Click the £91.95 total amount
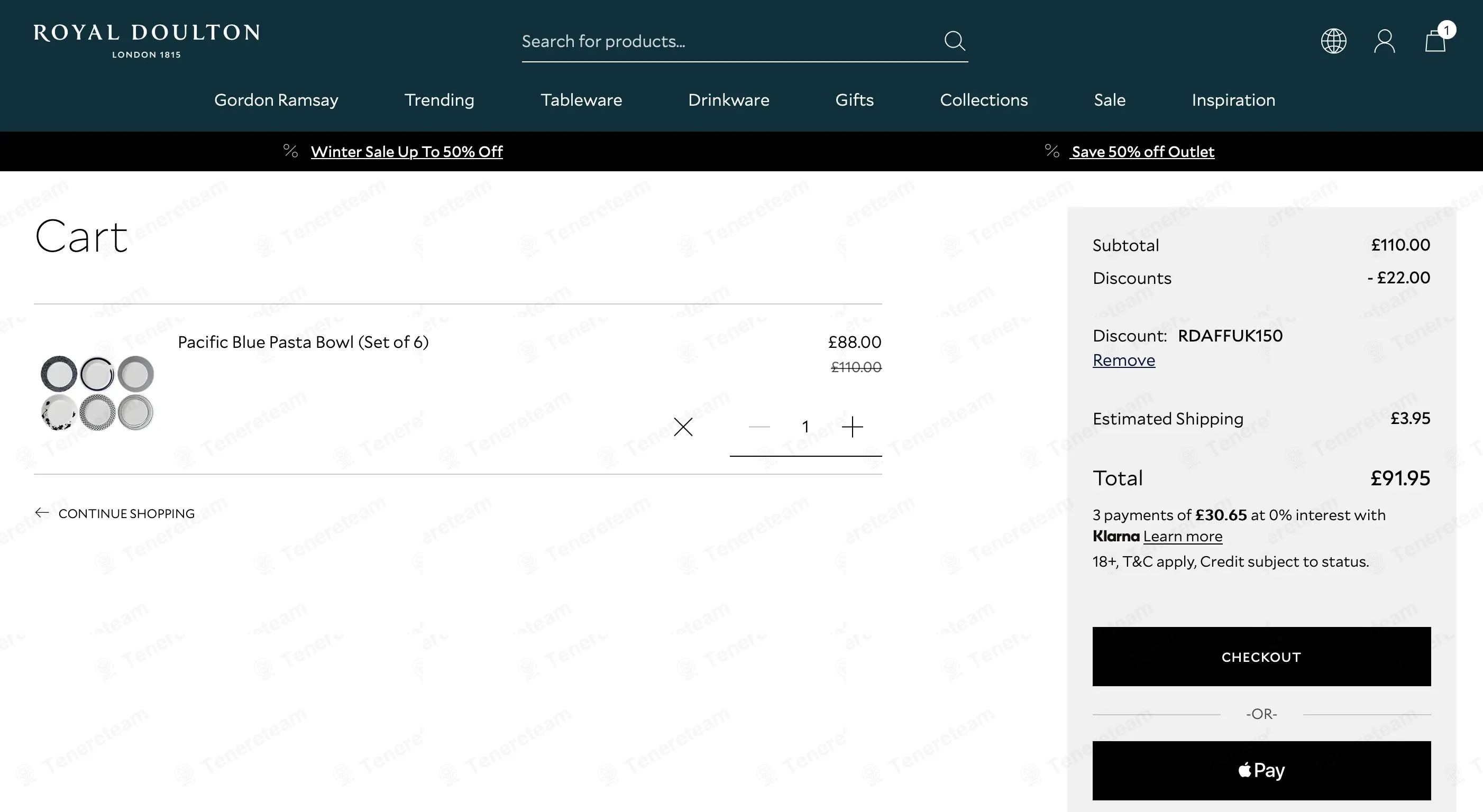This screenshot has width=1483, height=812. [x=1400, y=478]
